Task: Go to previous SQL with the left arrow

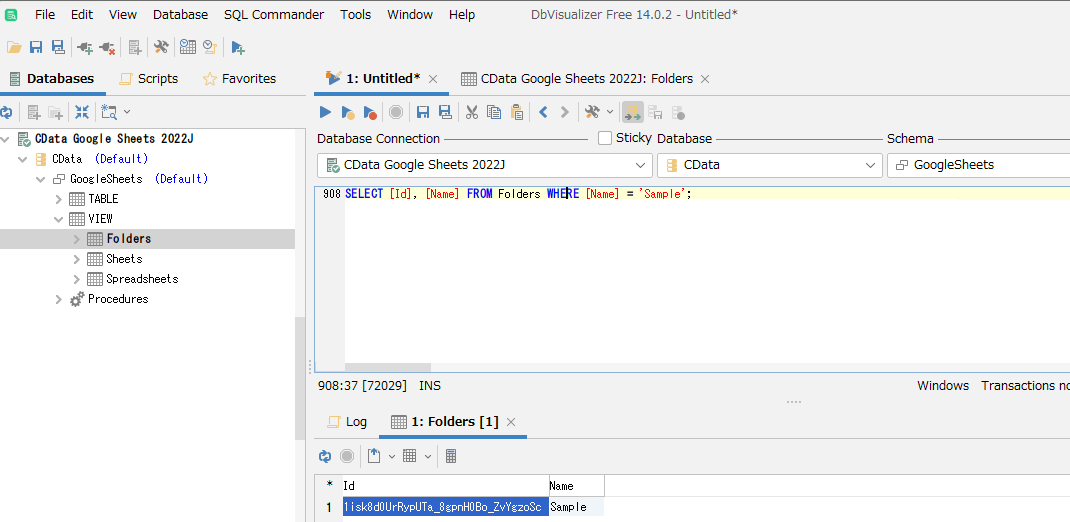Action: (x=543, y=112)
